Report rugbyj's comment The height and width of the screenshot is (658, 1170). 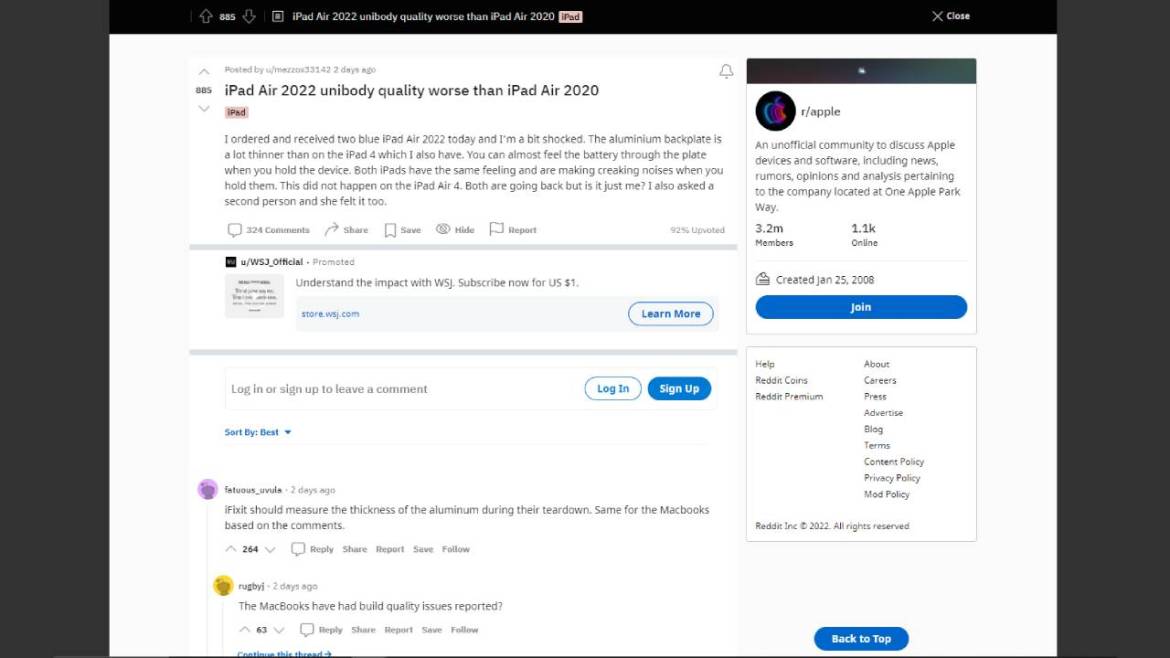click(398, 630)
